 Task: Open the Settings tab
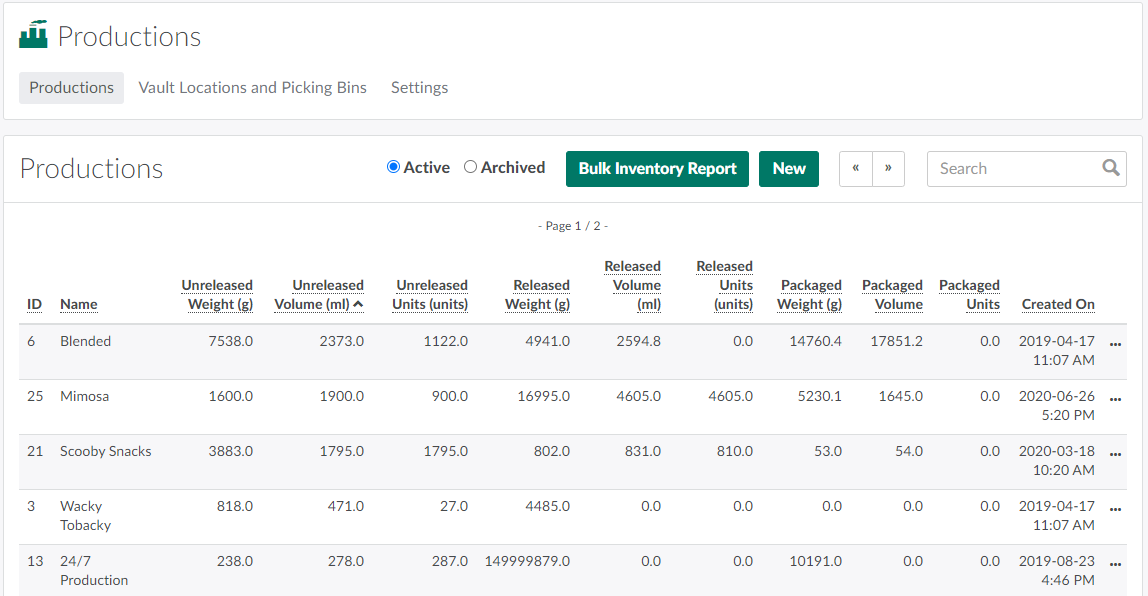(x=419, y=88)
